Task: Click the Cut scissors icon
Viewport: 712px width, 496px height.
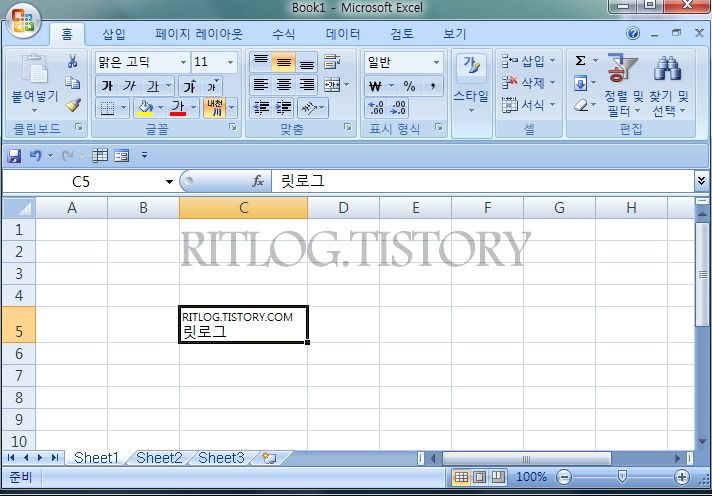Action: point(73,61)
